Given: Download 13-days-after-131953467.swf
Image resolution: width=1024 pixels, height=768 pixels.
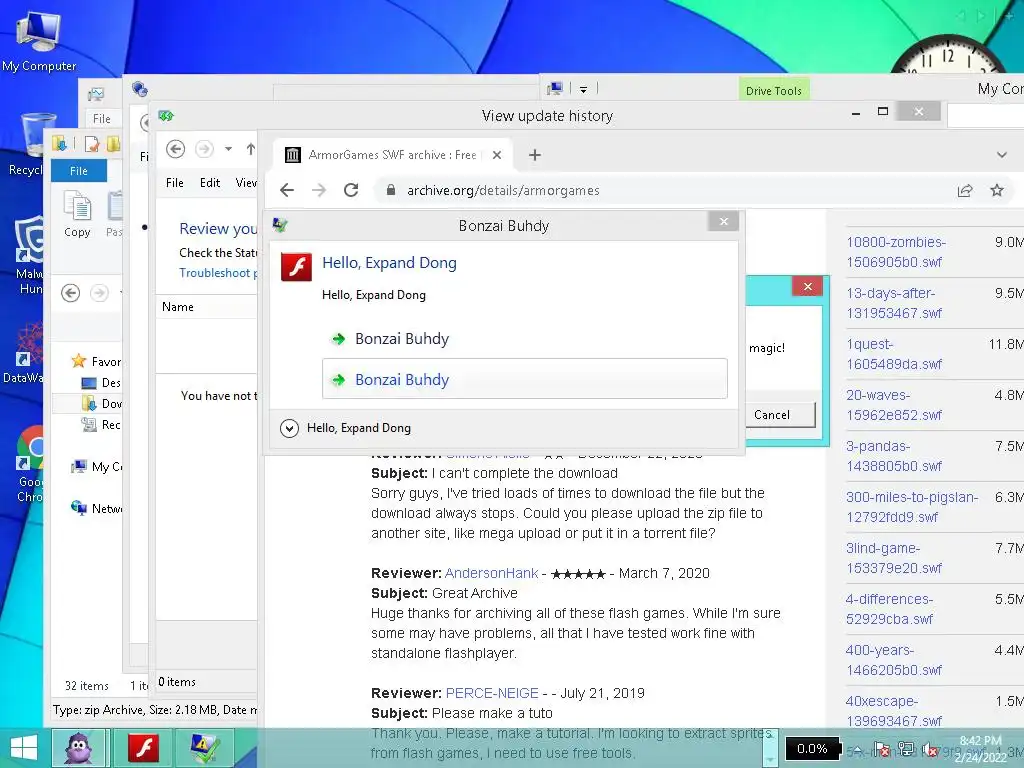Looking at the screenshot, I should point(894,303).
